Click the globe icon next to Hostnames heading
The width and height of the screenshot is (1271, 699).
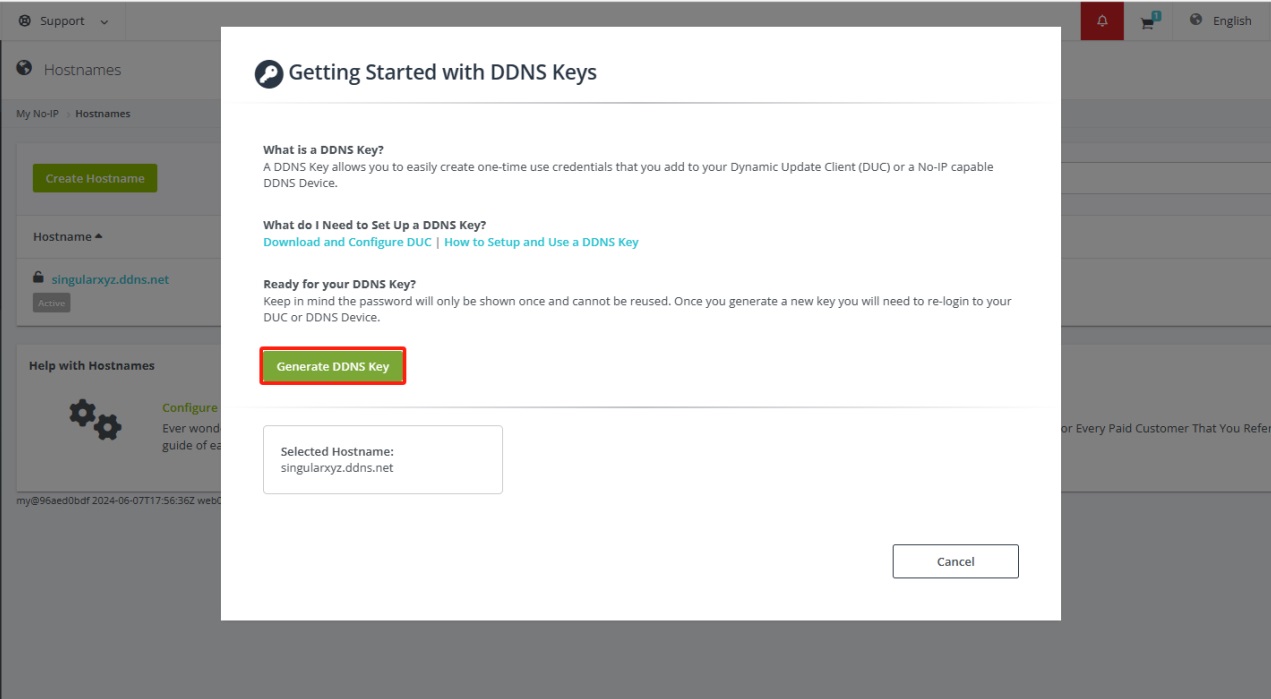tap(25, 69)
